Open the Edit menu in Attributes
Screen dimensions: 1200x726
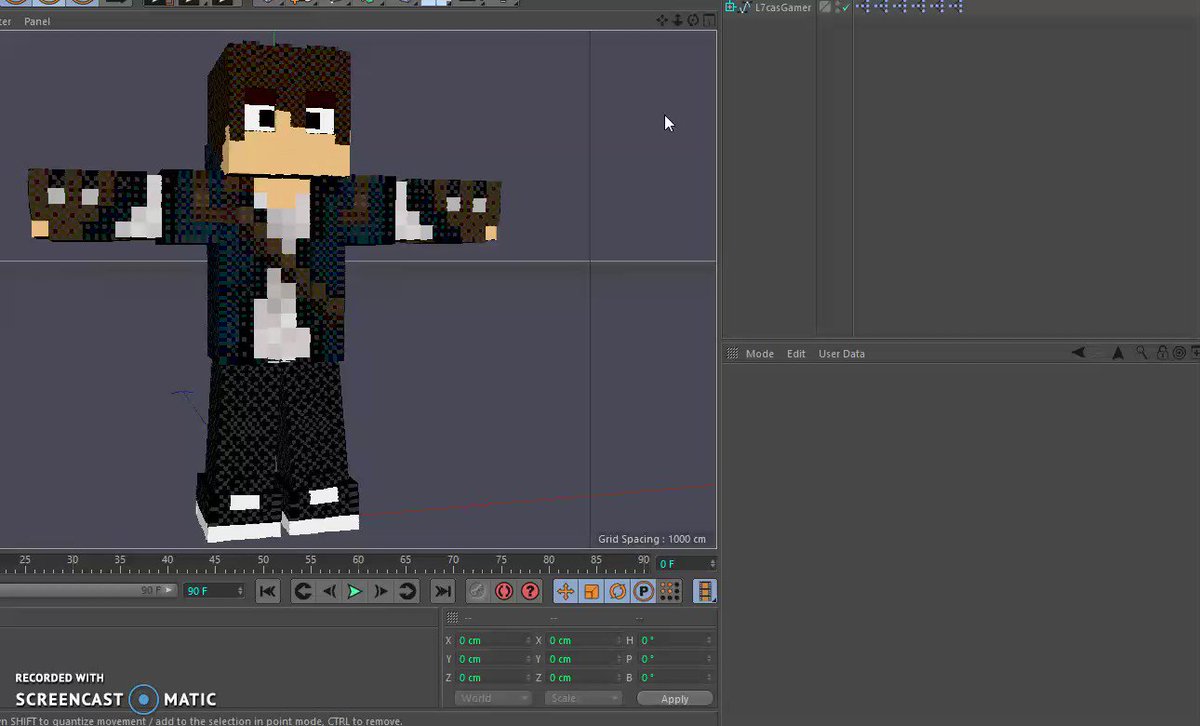coord(796,354)
